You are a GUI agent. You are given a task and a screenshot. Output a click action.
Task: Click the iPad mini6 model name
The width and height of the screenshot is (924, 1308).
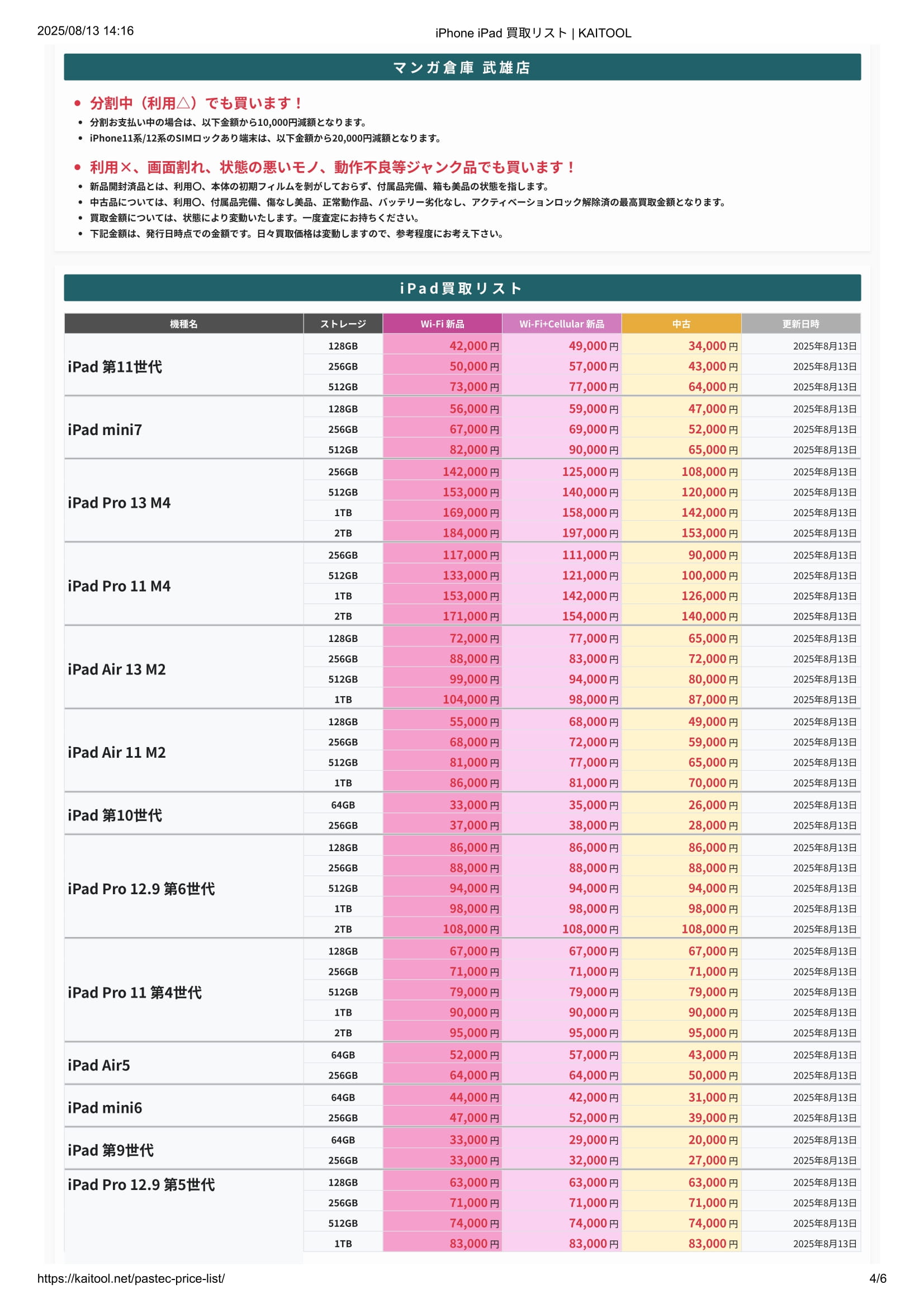point(105,1107)
